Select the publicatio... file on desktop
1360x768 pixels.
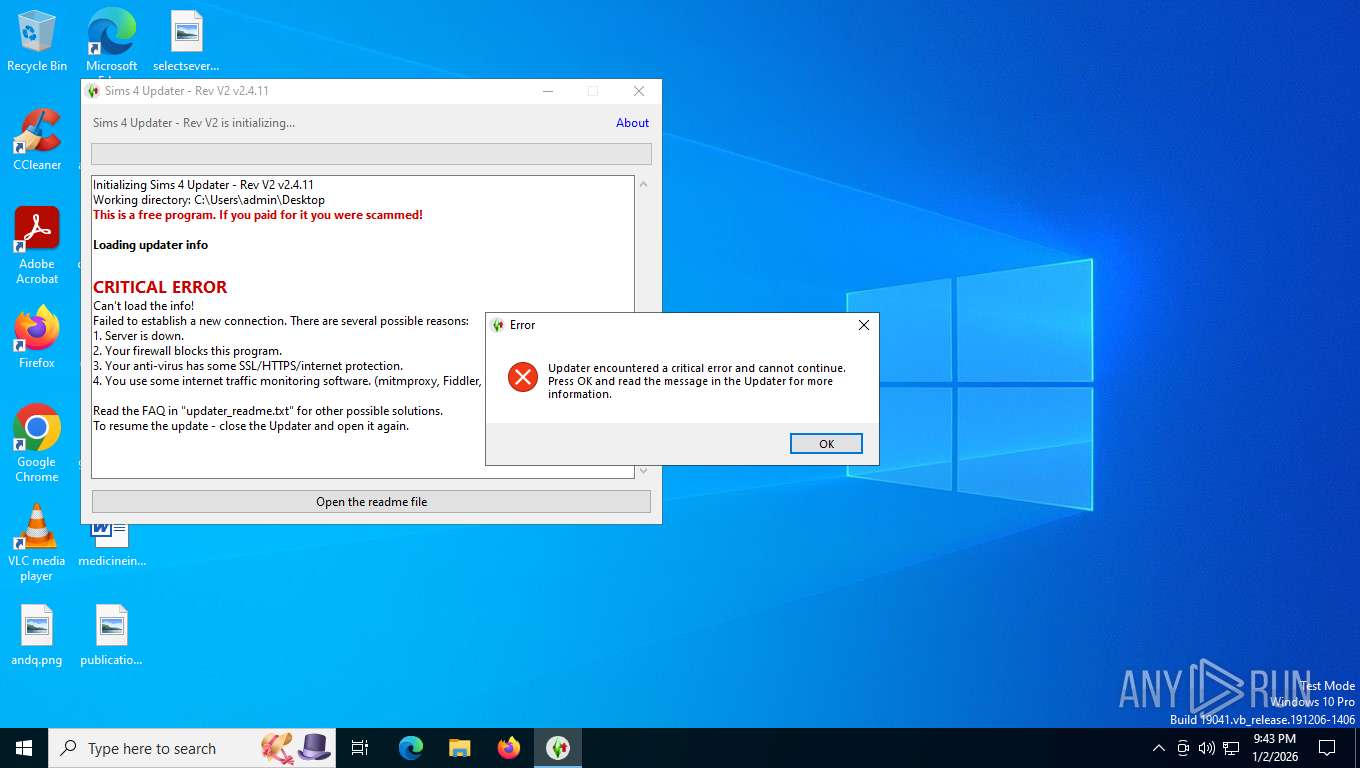pyautogui.click(x=111, y=635)
